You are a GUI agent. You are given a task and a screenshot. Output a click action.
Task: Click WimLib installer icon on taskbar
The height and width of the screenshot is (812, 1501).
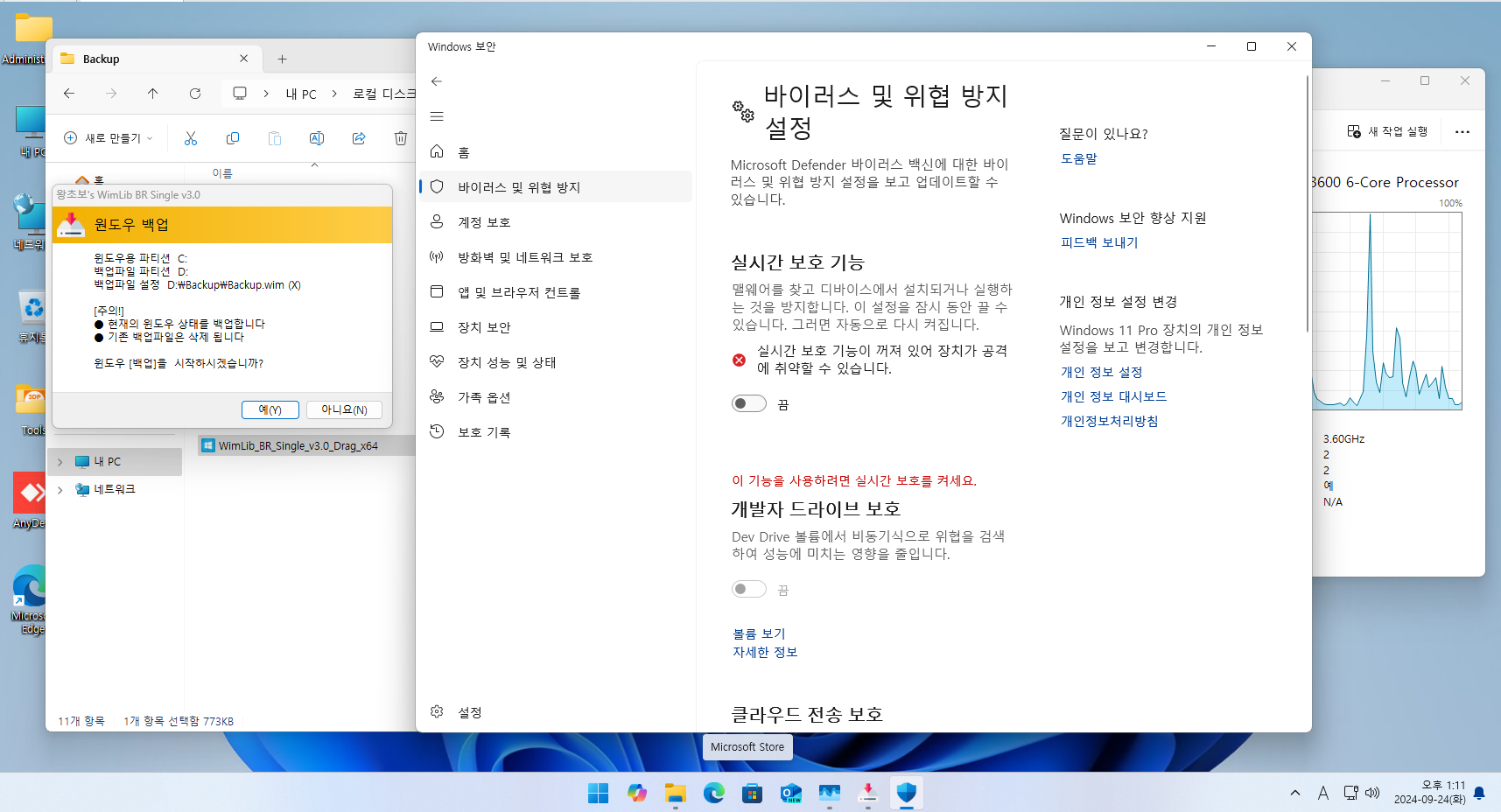tap(868, 793)
